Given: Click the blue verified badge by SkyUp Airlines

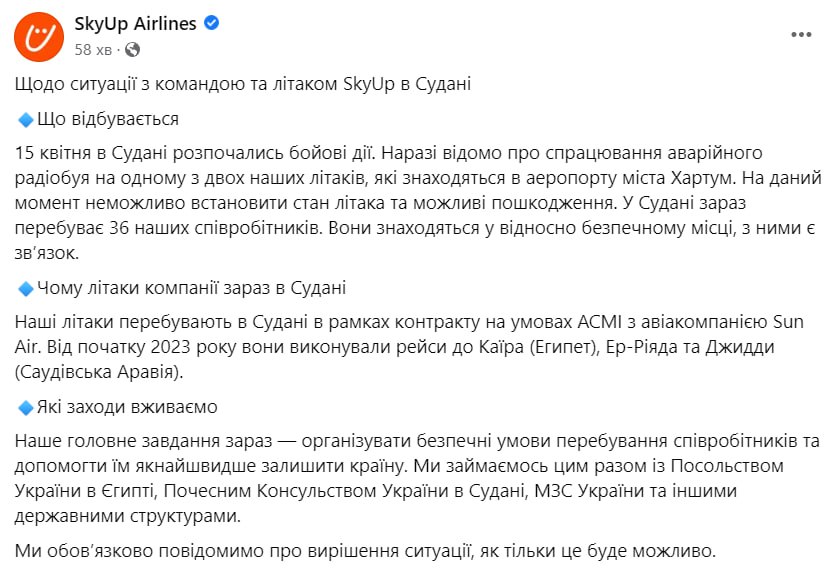Looking at the screenshot, I should [x=213, y=24].
